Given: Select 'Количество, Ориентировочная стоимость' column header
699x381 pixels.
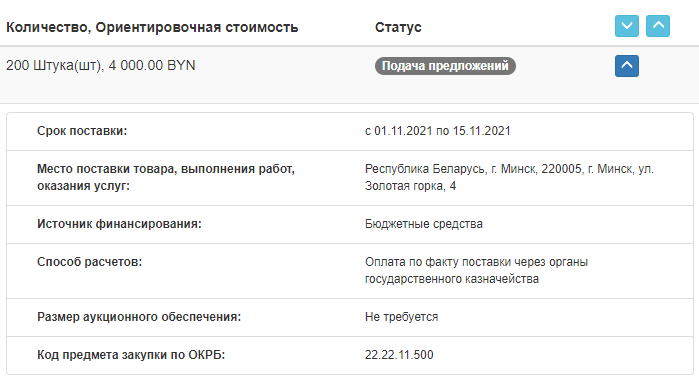Looking at the screenshot, I should 152,27.
